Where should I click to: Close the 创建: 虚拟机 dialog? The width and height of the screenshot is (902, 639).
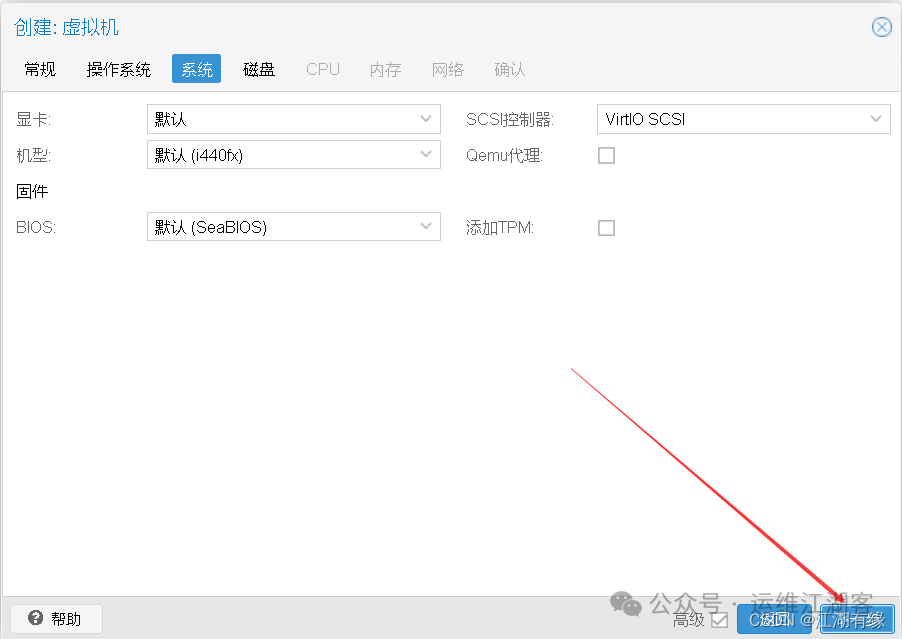pyautogui.click(x=881, y=27)
